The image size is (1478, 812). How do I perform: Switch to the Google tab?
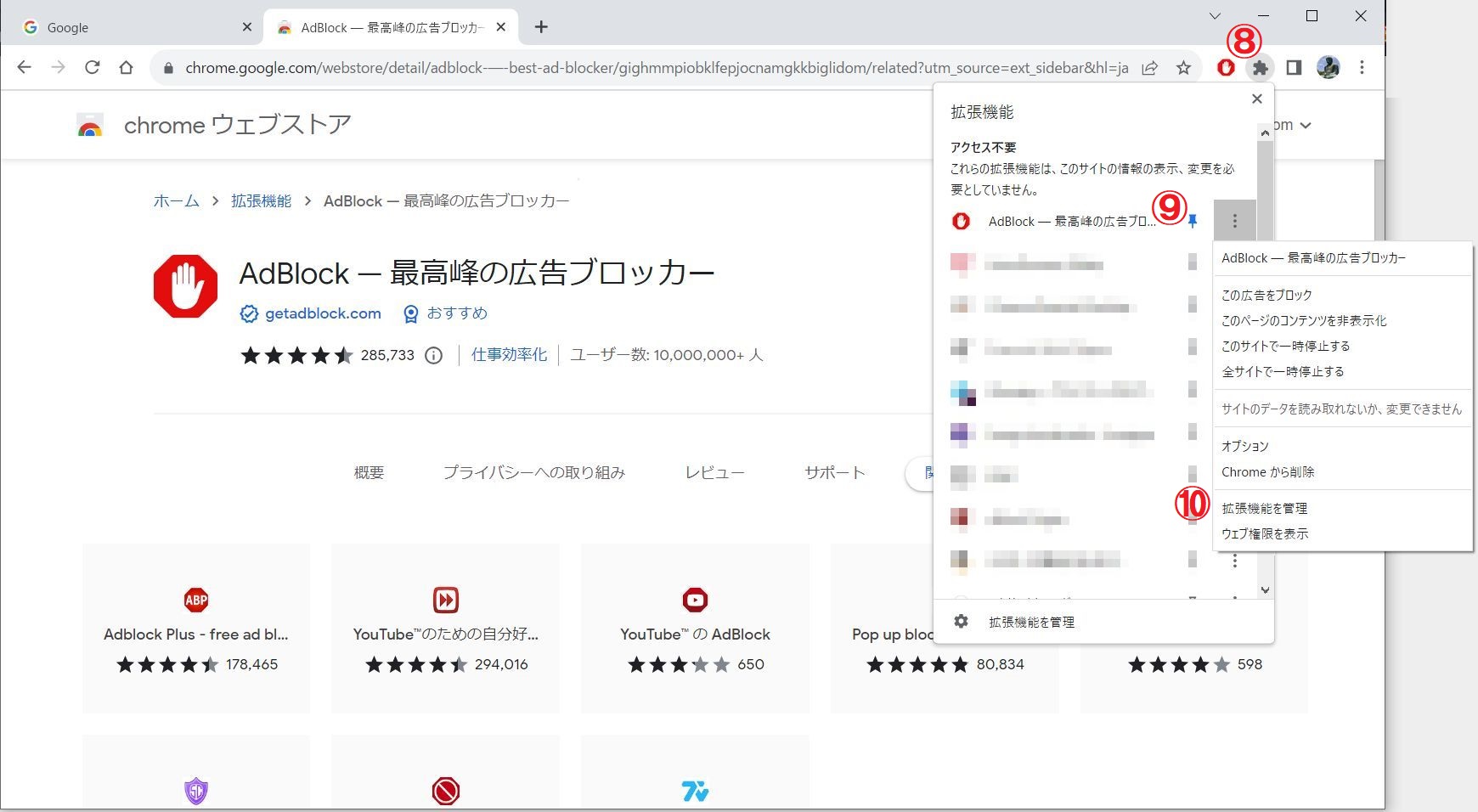click(x=132, y=27)
